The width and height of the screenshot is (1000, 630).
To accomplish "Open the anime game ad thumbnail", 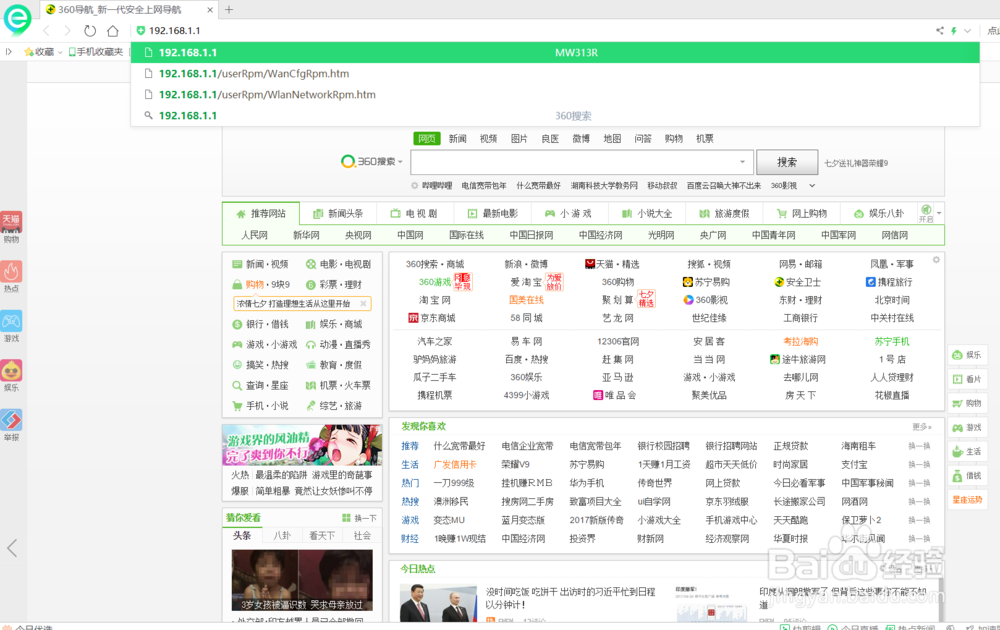I will (302, 445).
